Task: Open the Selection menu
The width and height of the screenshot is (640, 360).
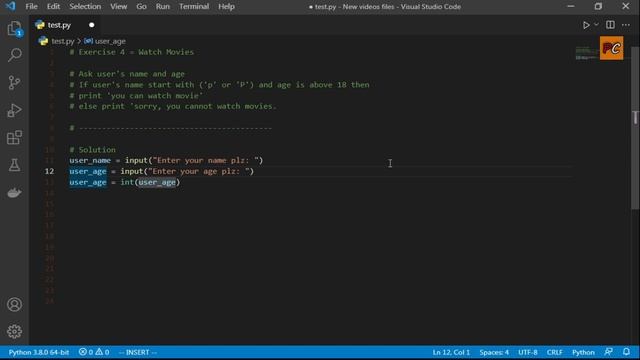Action: point(85,7)
